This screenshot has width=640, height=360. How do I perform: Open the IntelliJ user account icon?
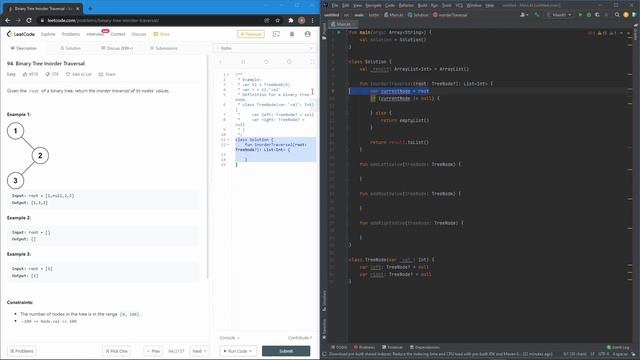523,15
